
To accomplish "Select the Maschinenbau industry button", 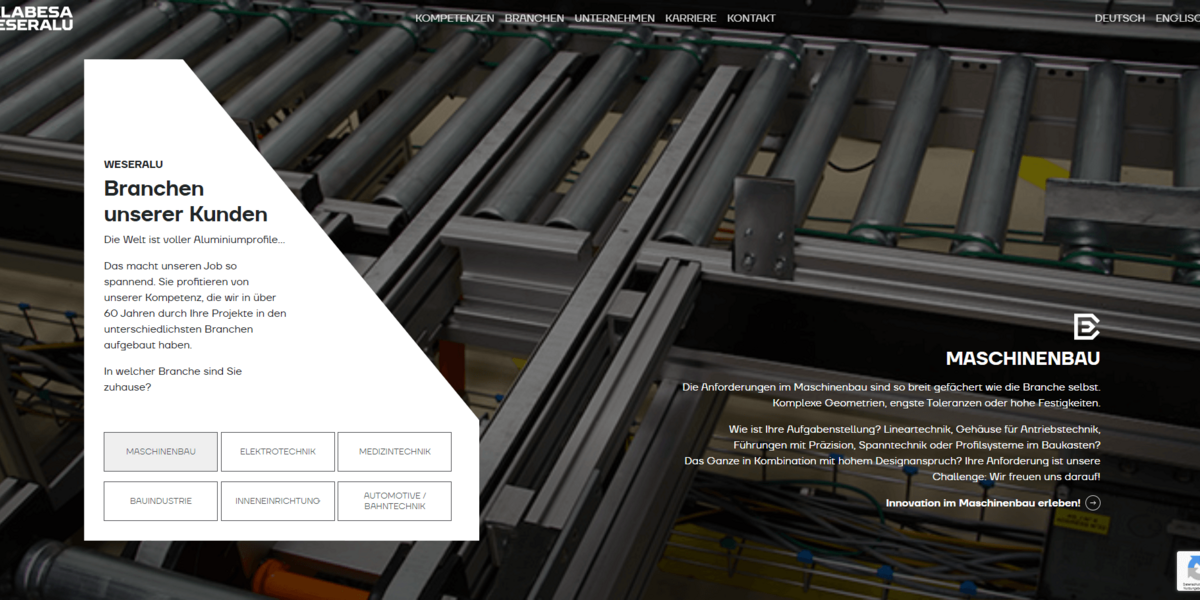I will coord(161,452).
